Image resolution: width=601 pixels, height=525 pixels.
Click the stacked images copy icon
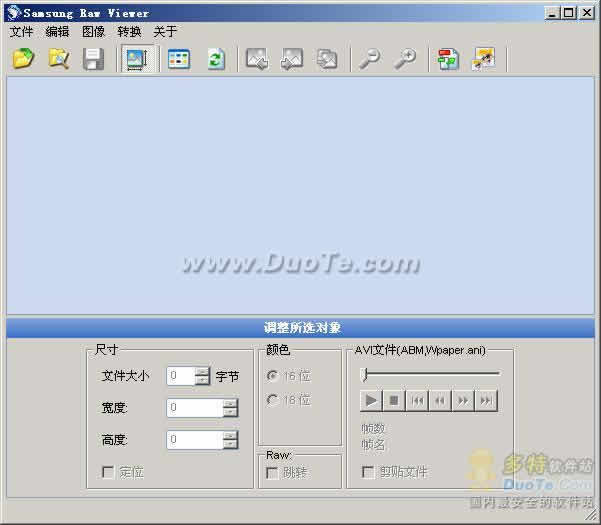(327, 59)
